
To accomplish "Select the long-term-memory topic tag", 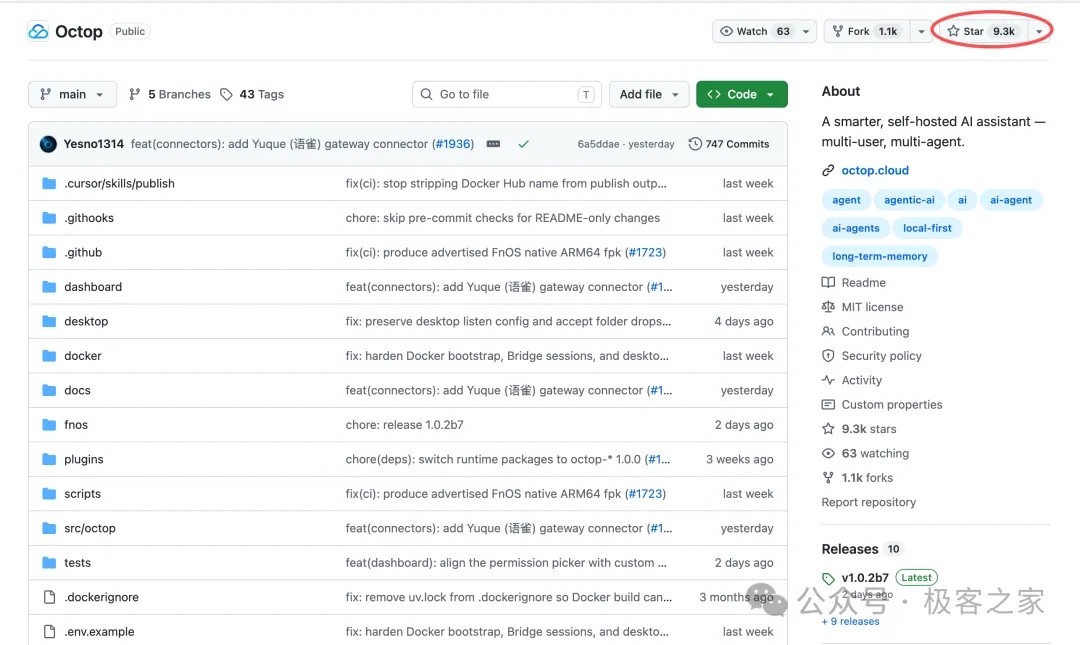I will tap(880, 256).
